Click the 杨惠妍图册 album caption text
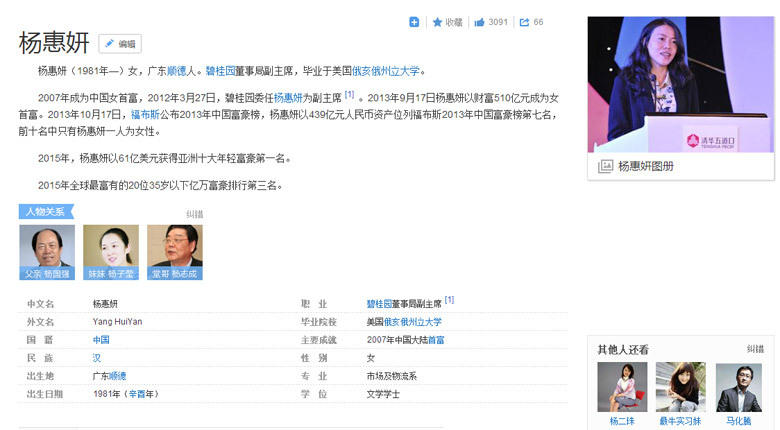The height and width of the screenshot is (430, 780). click(x=646, y=166)
